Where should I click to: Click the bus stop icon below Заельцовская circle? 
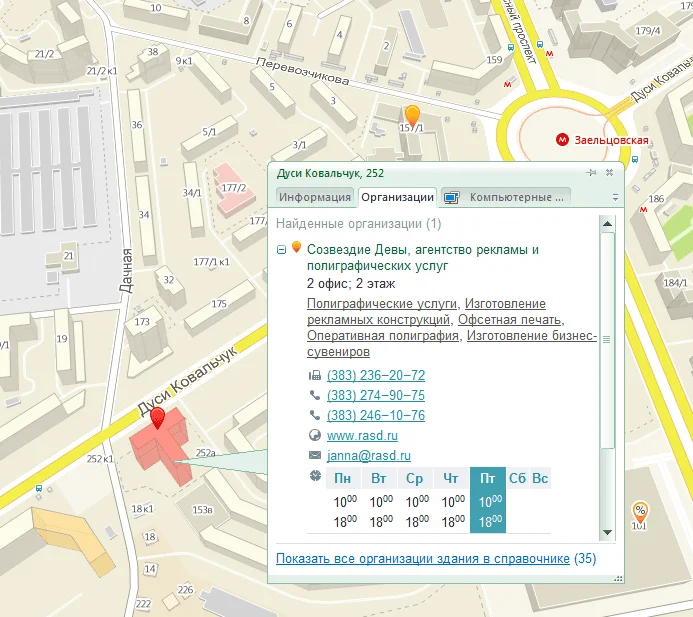coord(635,159)
